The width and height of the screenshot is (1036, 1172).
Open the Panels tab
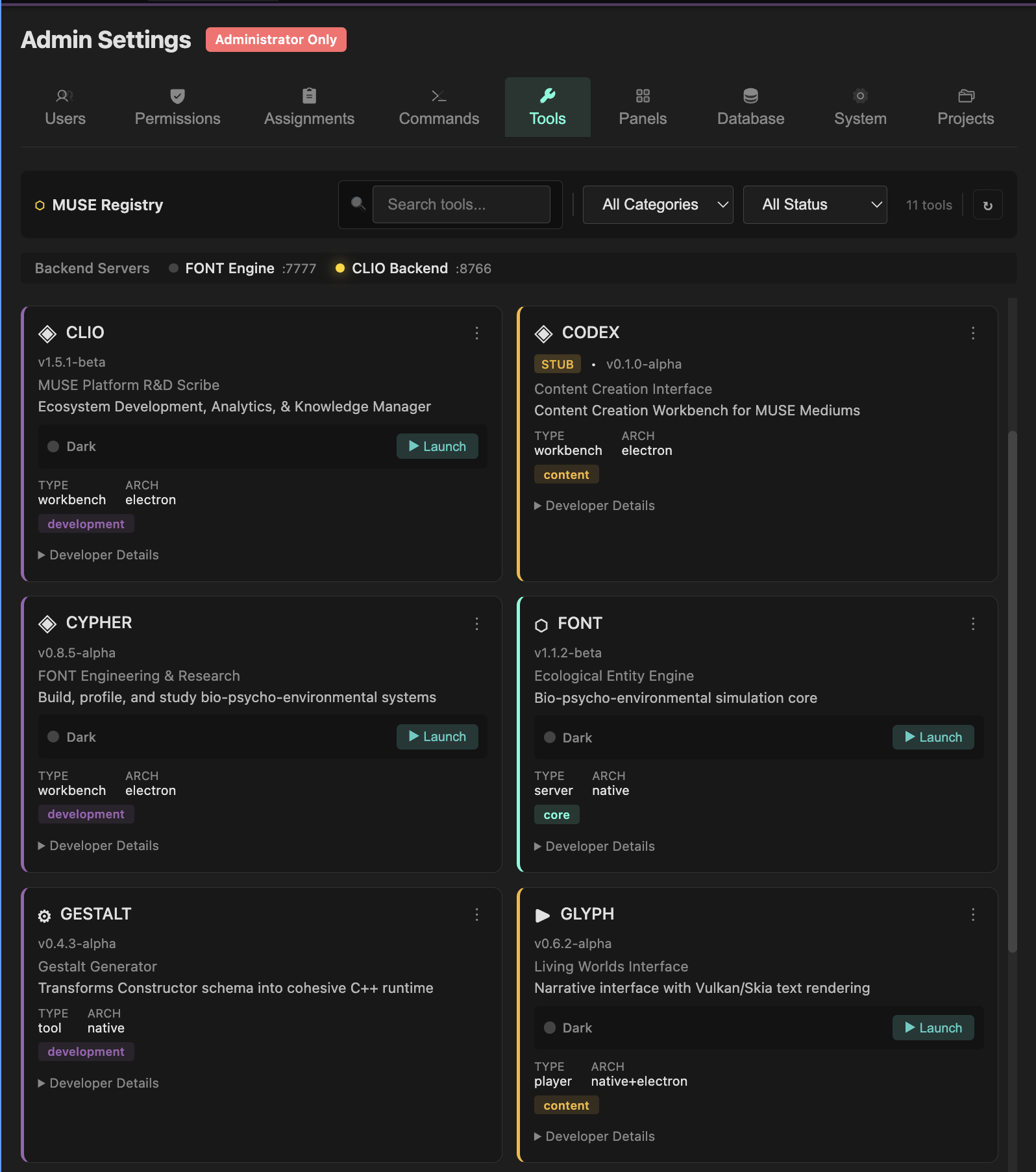pyautogui.click(x=643, y=107)
